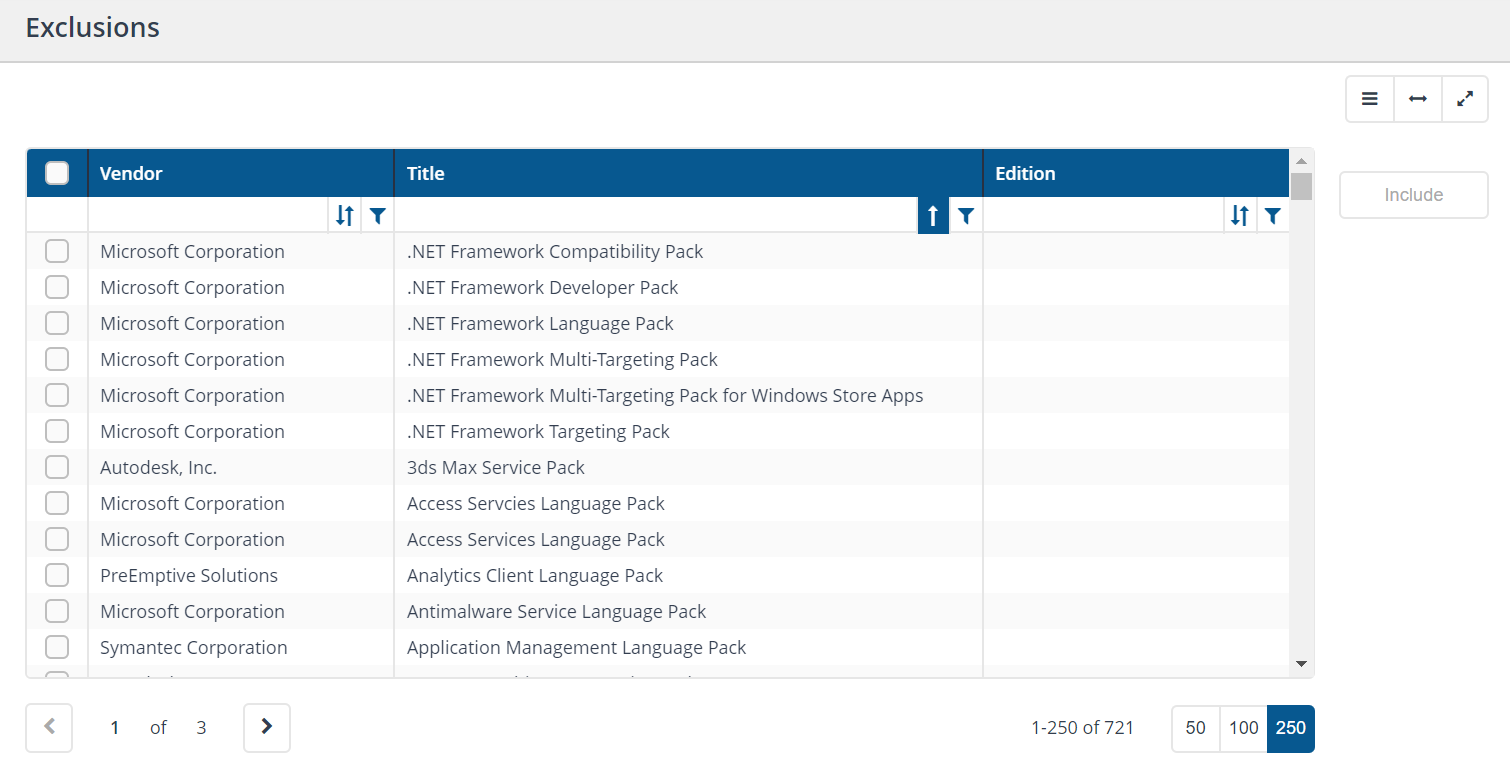The width and height of the screenshot is (1510, 771).
Task: Show 100 rows per page
Action: click(x=1243, y=728)
